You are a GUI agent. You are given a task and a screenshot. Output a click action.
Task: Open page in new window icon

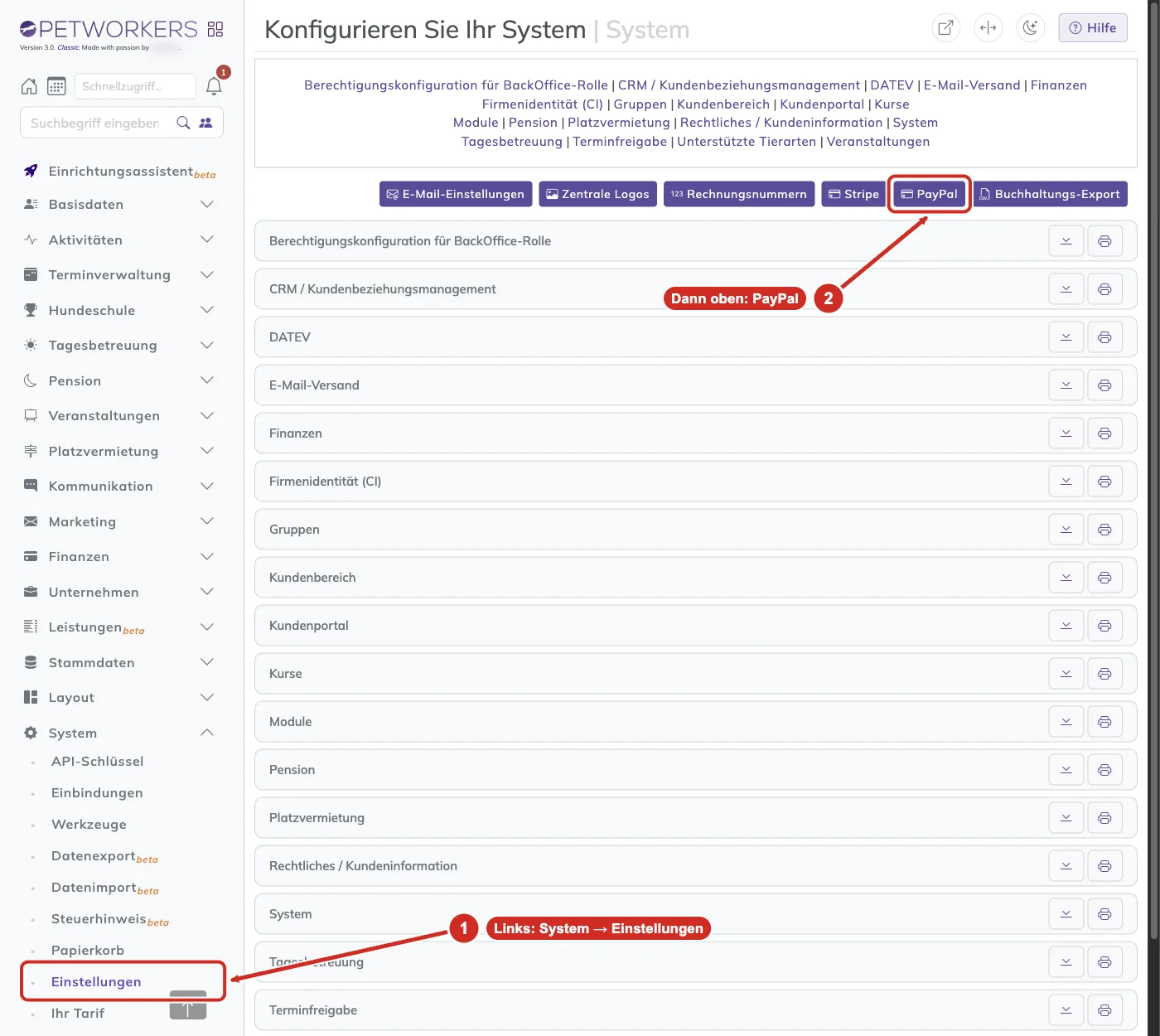945,27
